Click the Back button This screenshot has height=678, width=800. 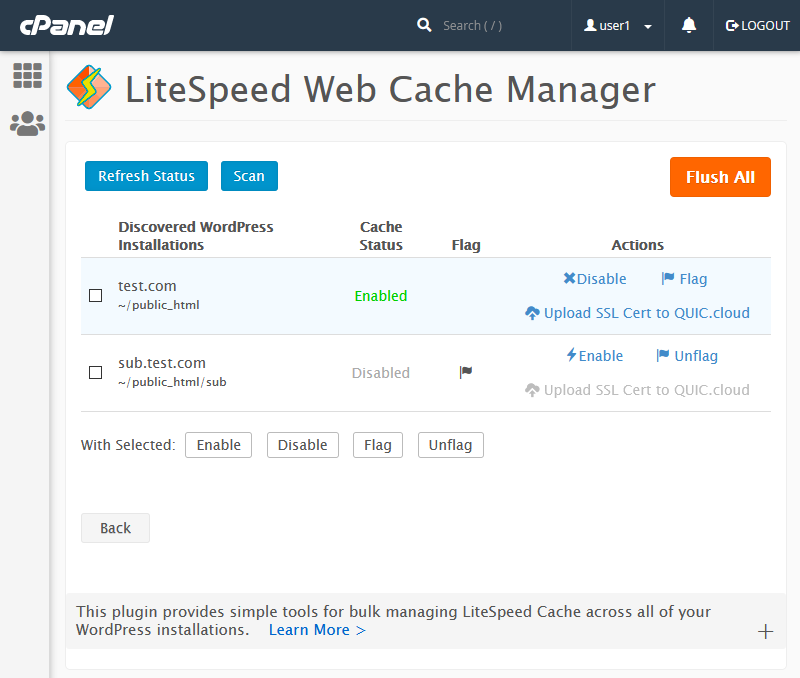(115, 528)
